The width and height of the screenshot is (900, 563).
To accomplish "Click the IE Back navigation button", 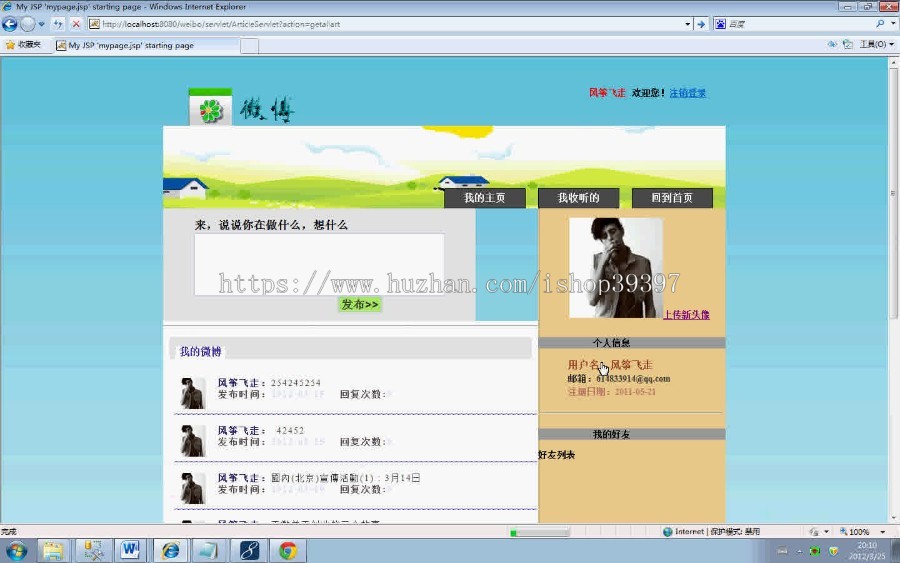I will [x=9, y=24].
